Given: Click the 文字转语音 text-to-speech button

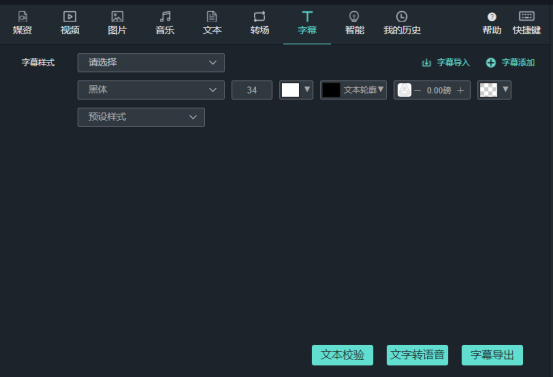Looking at the screenshot, I should (417, 355).
